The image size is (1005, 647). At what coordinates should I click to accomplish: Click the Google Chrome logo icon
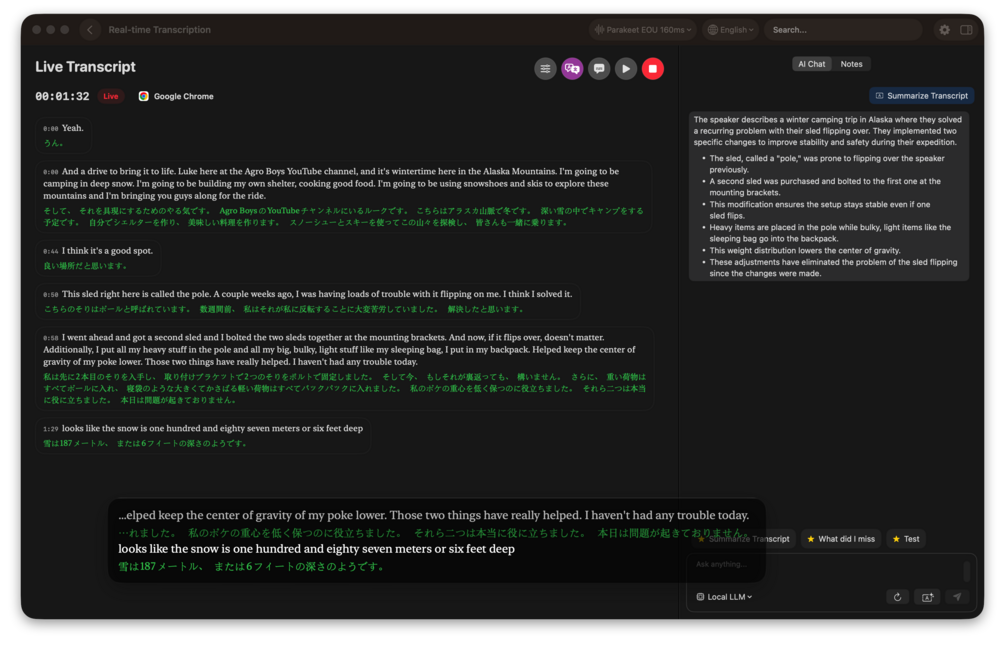(x=144, y=96)
